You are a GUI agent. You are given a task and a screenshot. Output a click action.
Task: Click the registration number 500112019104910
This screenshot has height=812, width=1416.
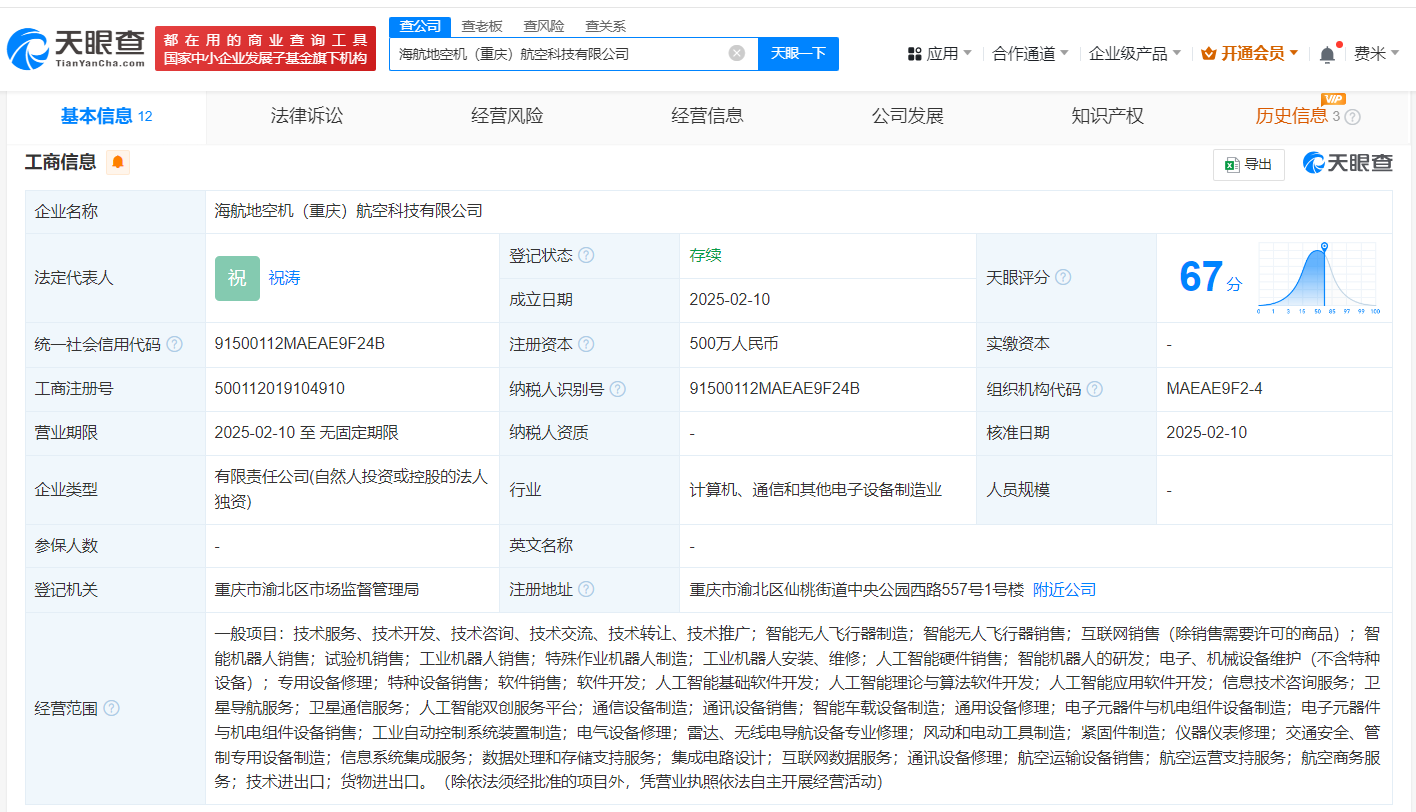click(280, 389)
